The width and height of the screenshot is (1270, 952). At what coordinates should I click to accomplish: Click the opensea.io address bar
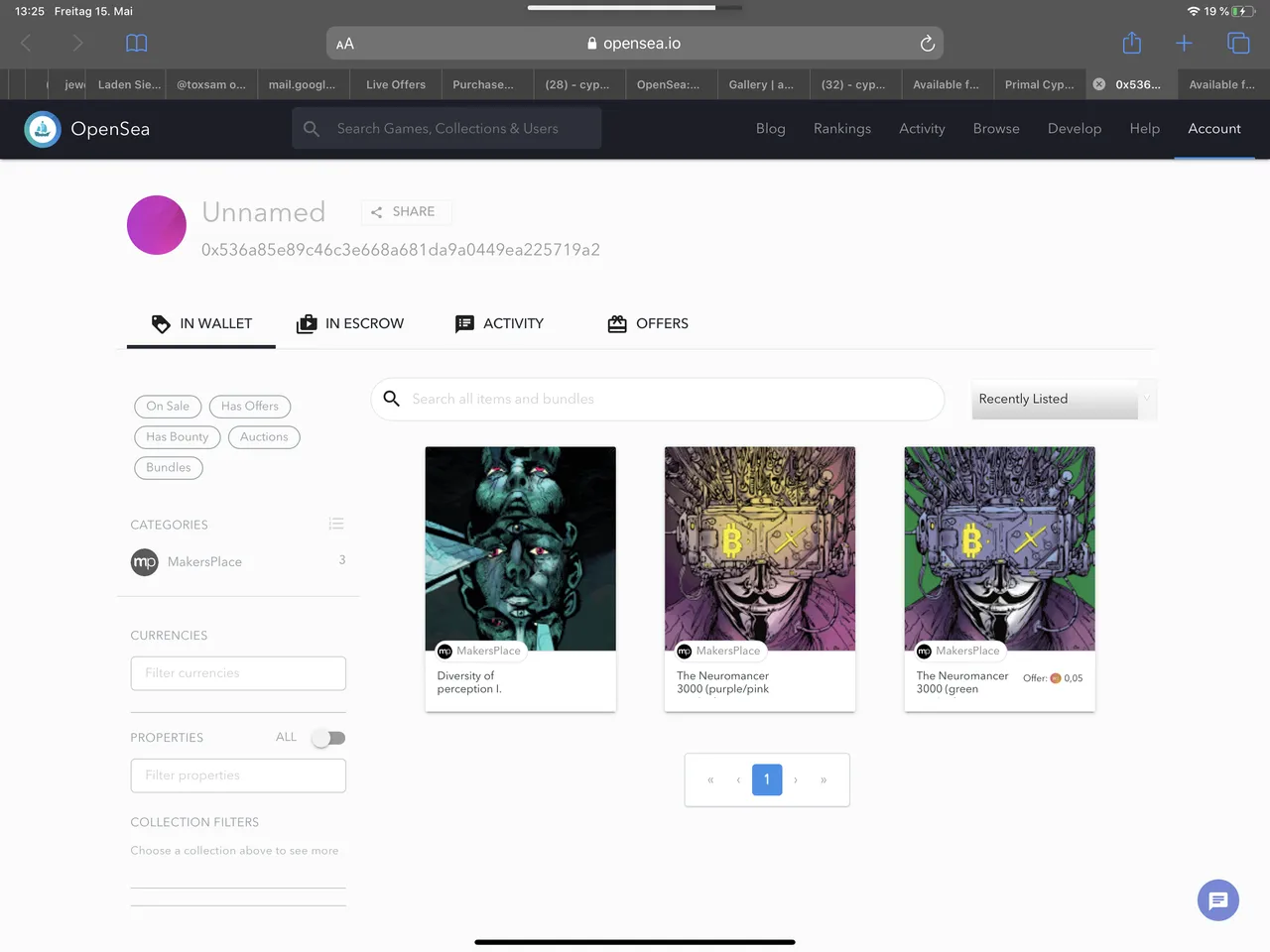[x=635, y=44]
